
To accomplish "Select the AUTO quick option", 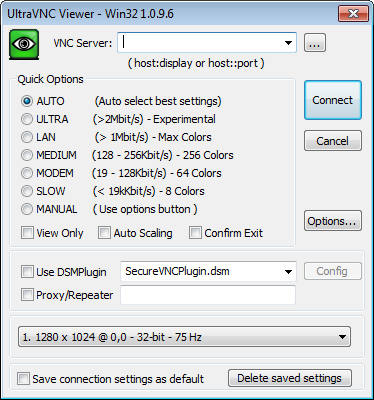I will pos(27,101).
